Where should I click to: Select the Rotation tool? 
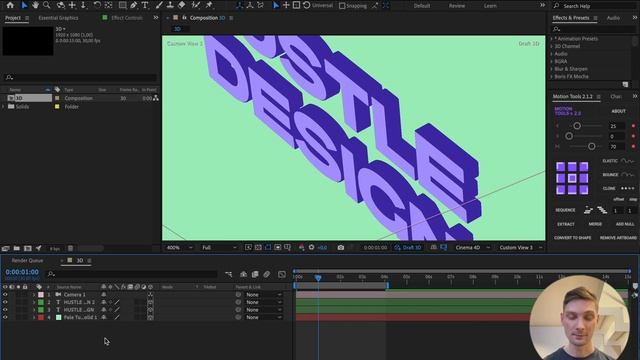(x=97, y=5)
